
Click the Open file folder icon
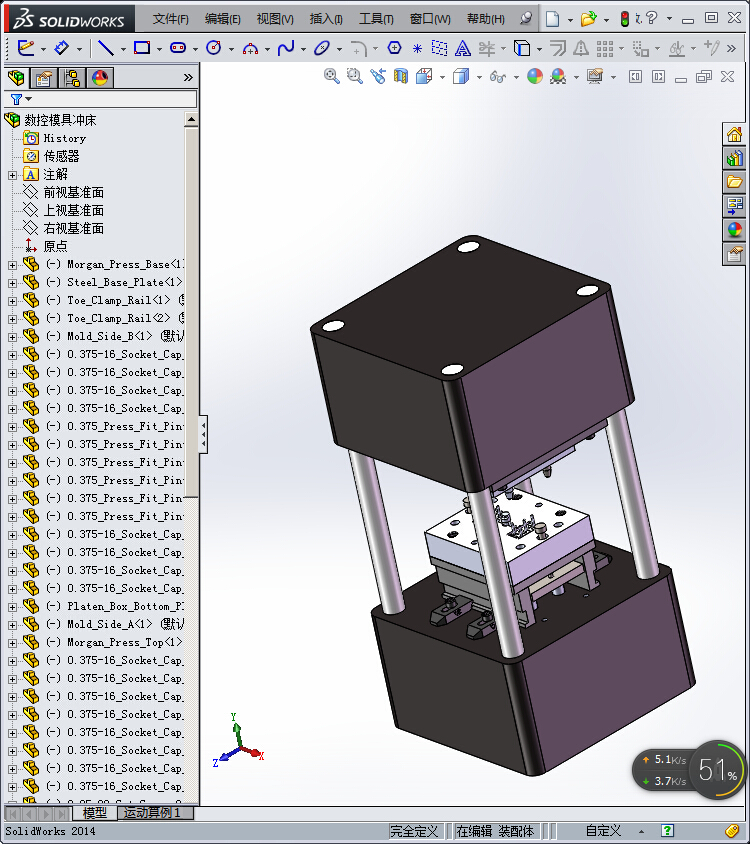588,19
